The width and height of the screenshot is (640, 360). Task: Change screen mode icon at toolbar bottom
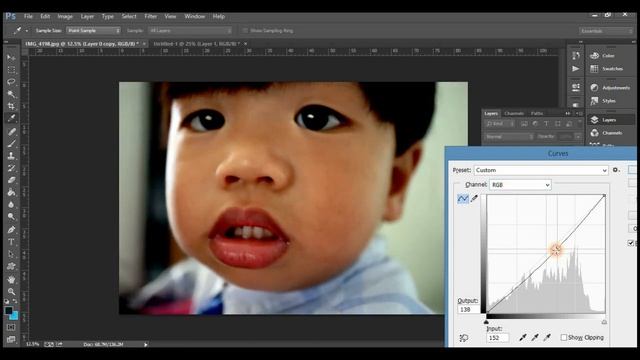(x=11, y=339)
